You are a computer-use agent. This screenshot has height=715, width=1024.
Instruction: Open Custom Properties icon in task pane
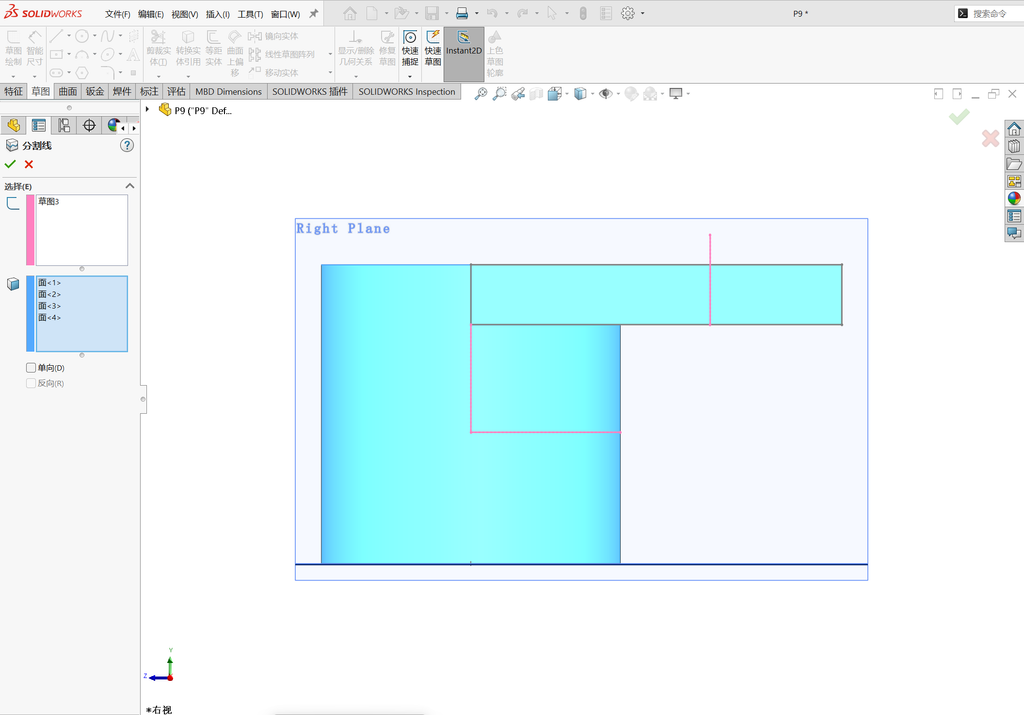1014,216
